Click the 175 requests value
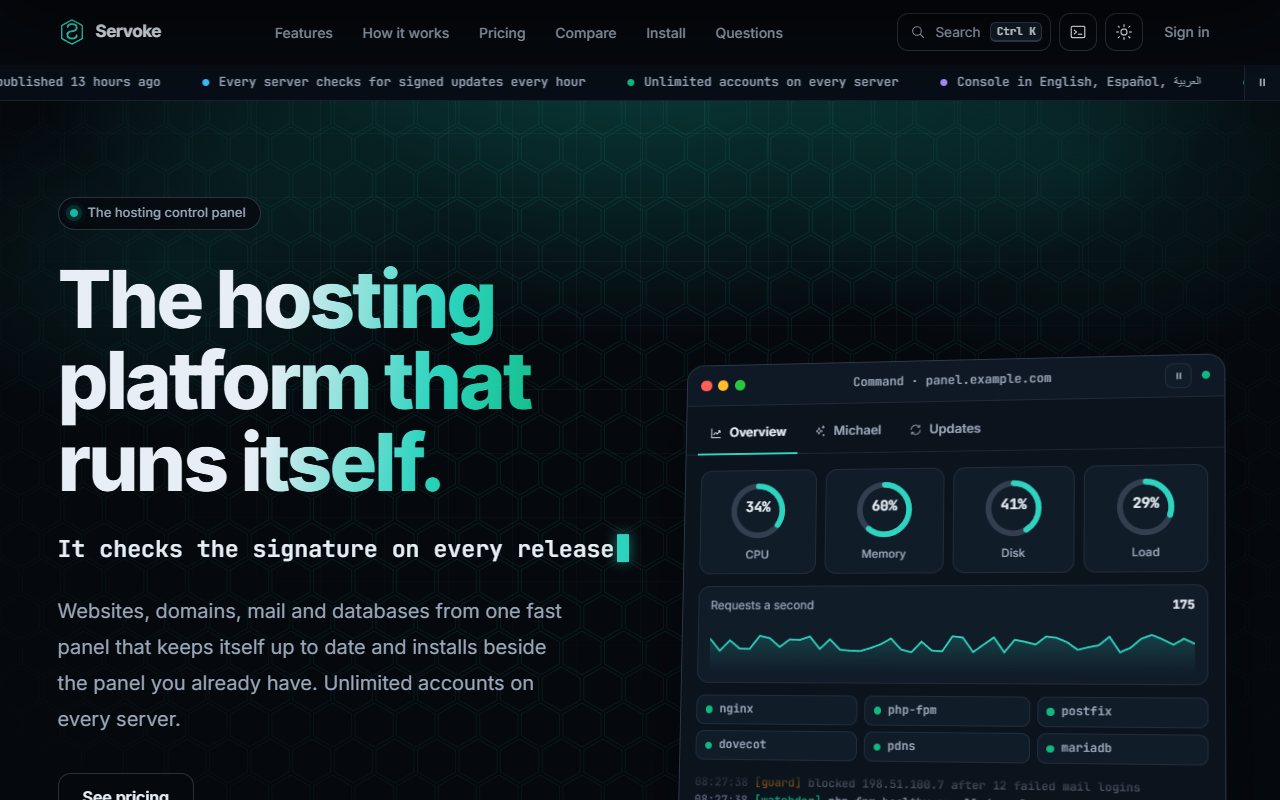 [1183, 604]
